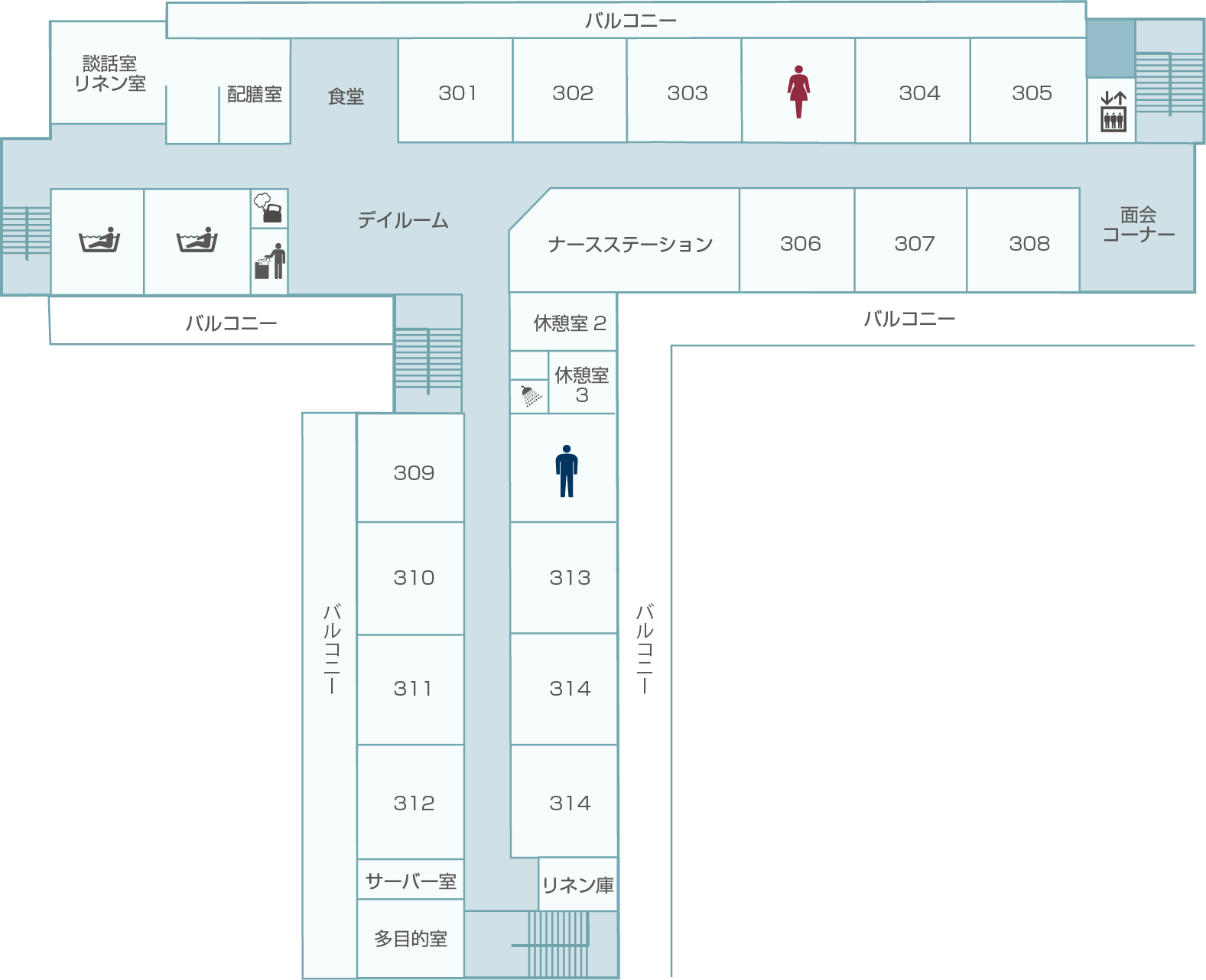Click the vertical バルコニー label right of 314
The height and width of the screenshot is (980, 1206).
pyautogui.click(x=645, y=649)
